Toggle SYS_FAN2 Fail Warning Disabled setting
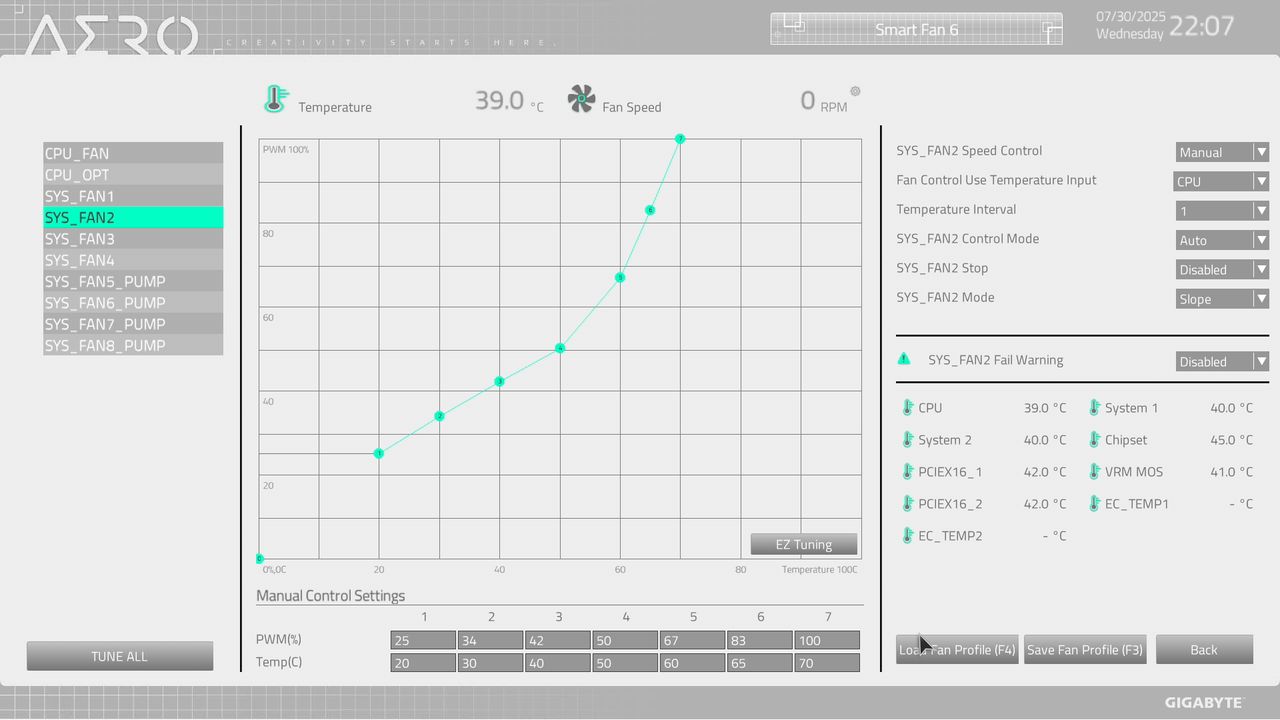 [1222, 362]
